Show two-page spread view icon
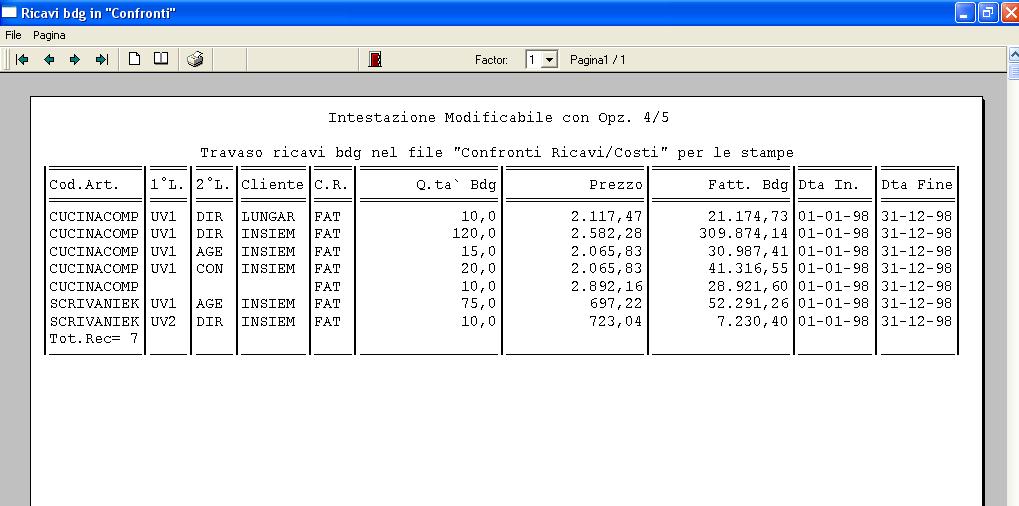Screen dimensions: 1019x506 161,59
